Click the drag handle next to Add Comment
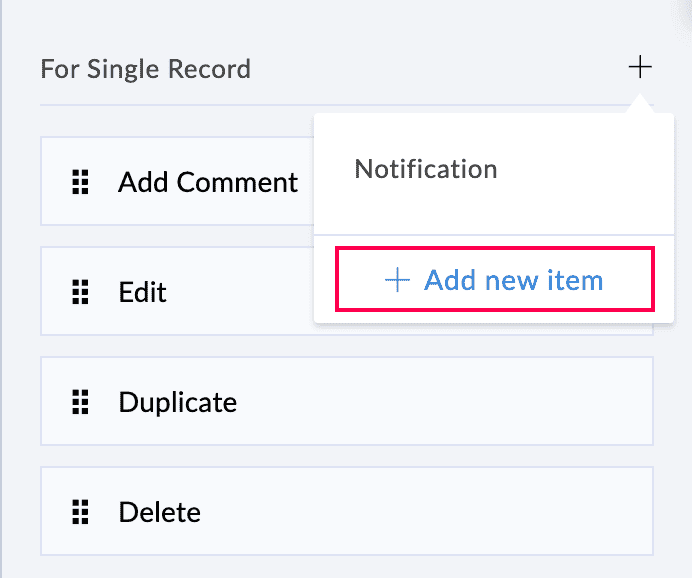This screenshot has width=692, height=578. [x=80, y=182]
